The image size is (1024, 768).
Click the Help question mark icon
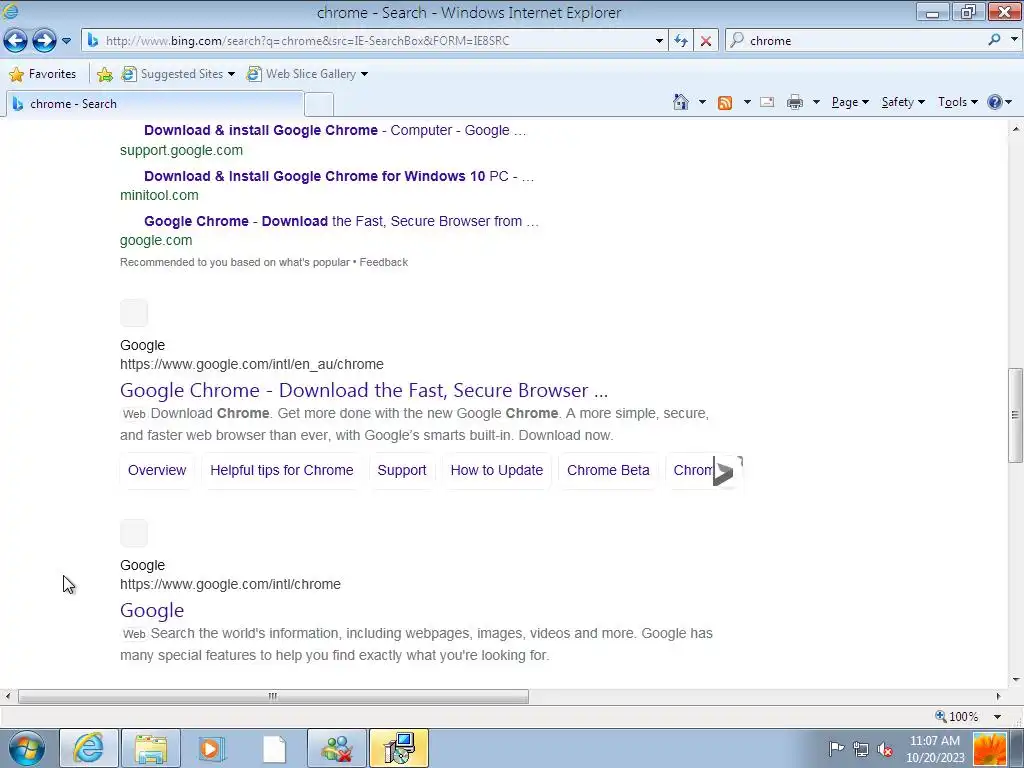coord(995,102)
